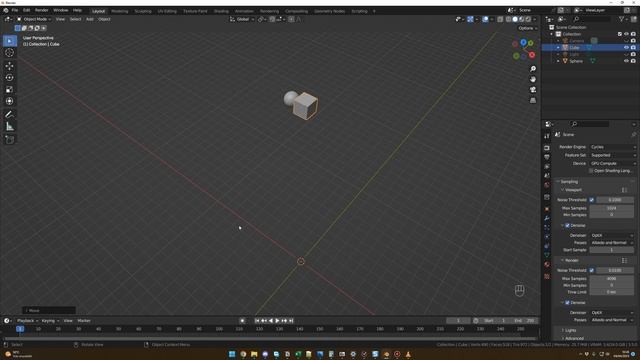Switch to the Modeling workspace tab
Image resolution: width=640 pixels, height=360 pixels.
[120, 11]
